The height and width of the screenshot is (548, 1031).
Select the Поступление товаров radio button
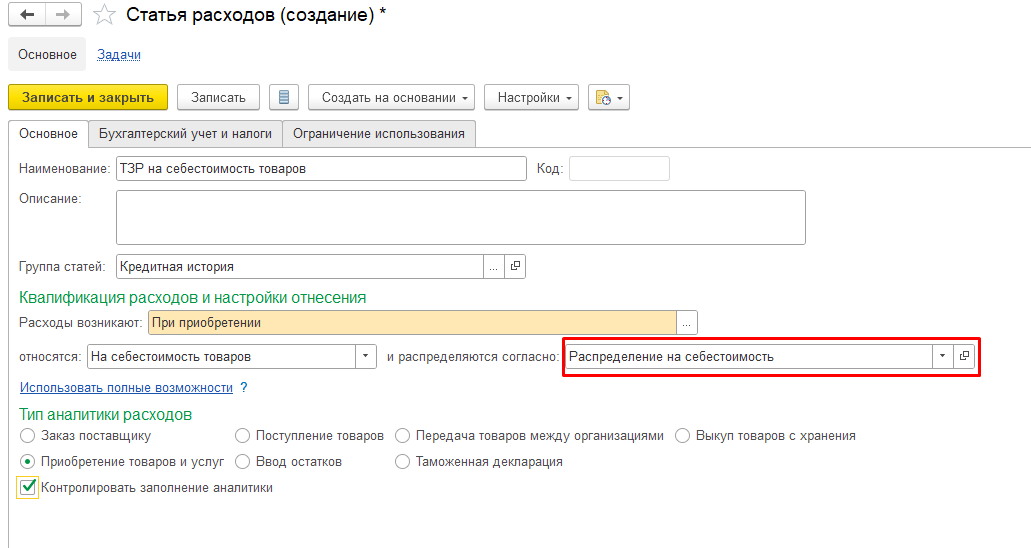pyautogui.click(x=243, y=436)
